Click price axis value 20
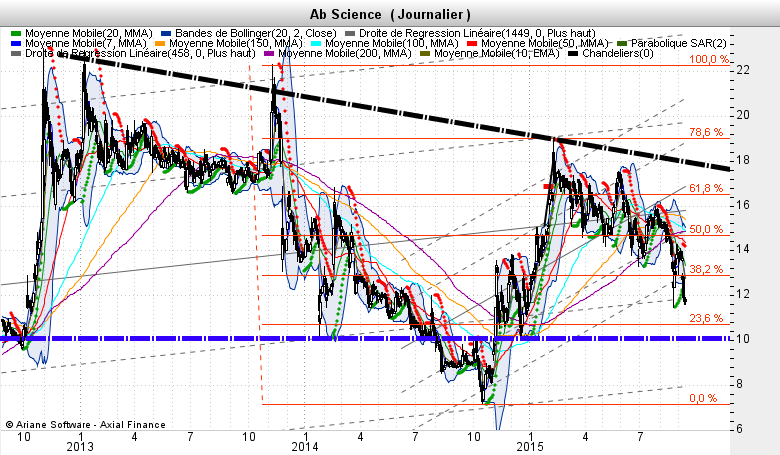This screenshot has width=780, height=455. [x=743, y=115]
